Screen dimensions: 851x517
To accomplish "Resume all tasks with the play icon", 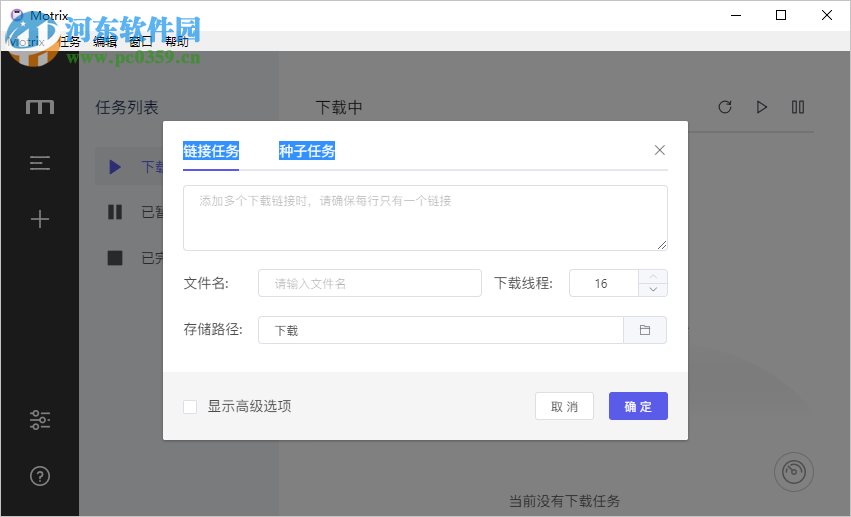I will coord(761,107).
